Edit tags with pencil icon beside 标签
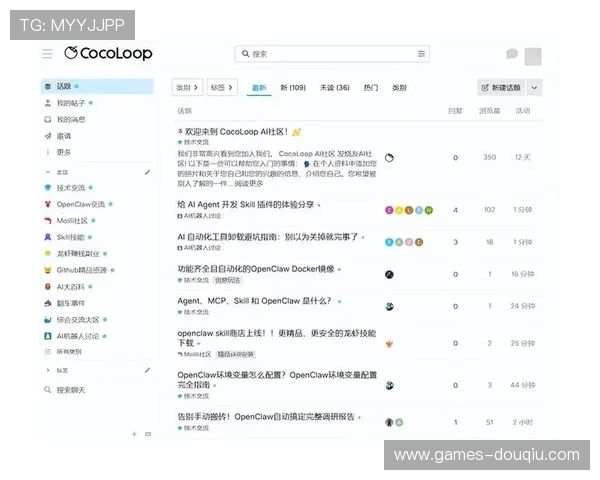This screenshot has width=600, height=480. pyautogui.click(x=147, y=370)
